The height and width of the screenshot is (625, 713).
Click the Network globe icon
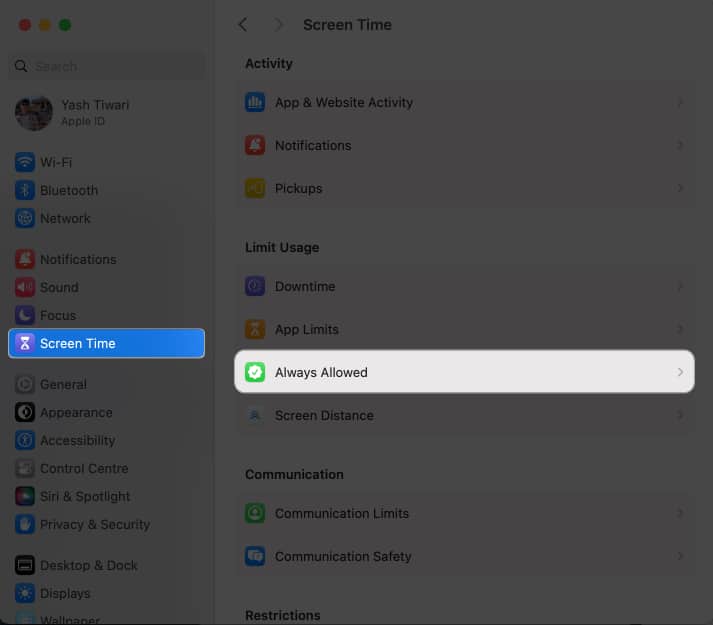(25, 218)
